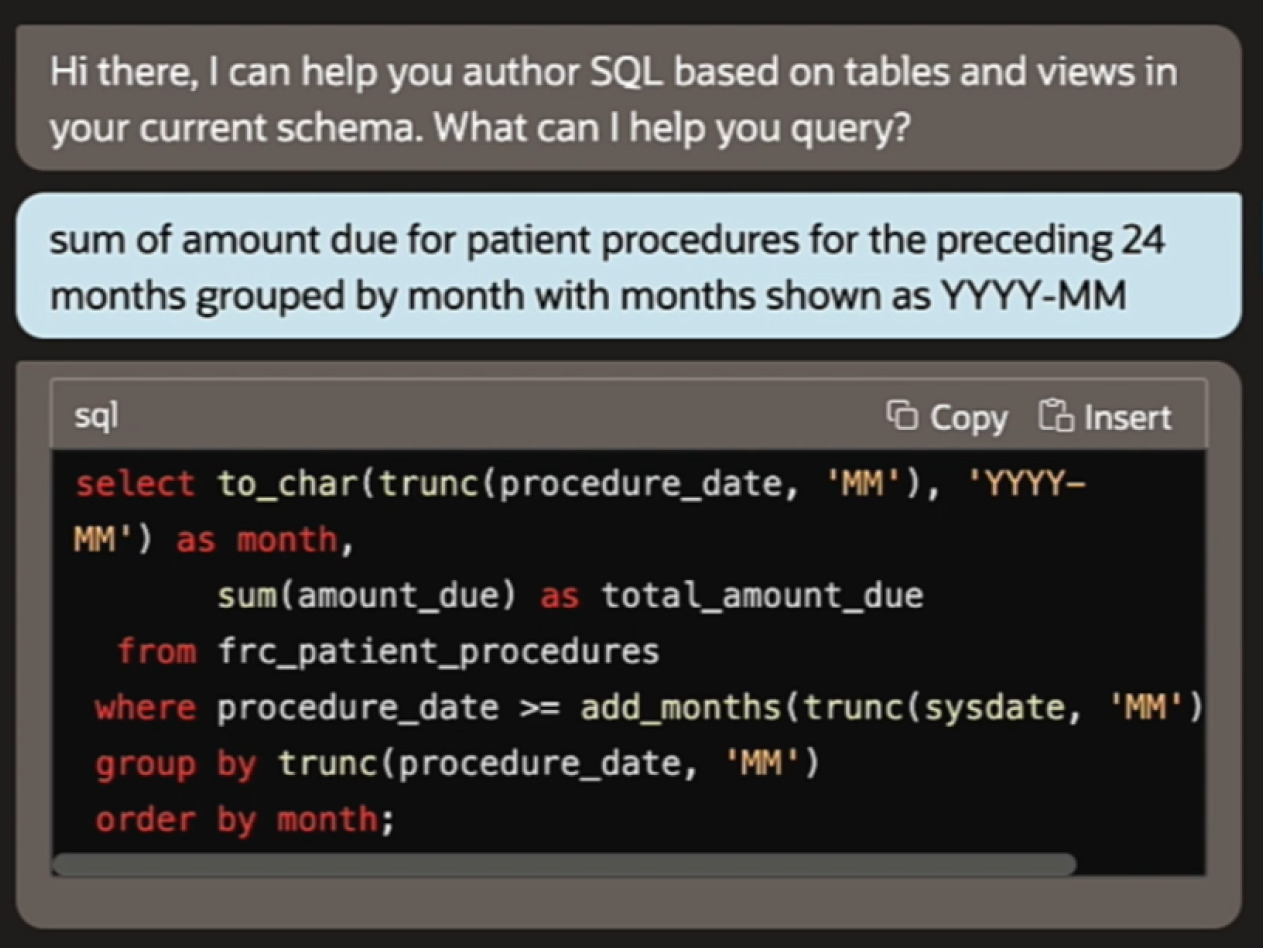Click the group by clause line
Image resolution: width=1263 pixels, height=948 pixels.
(x=456, y=765)
